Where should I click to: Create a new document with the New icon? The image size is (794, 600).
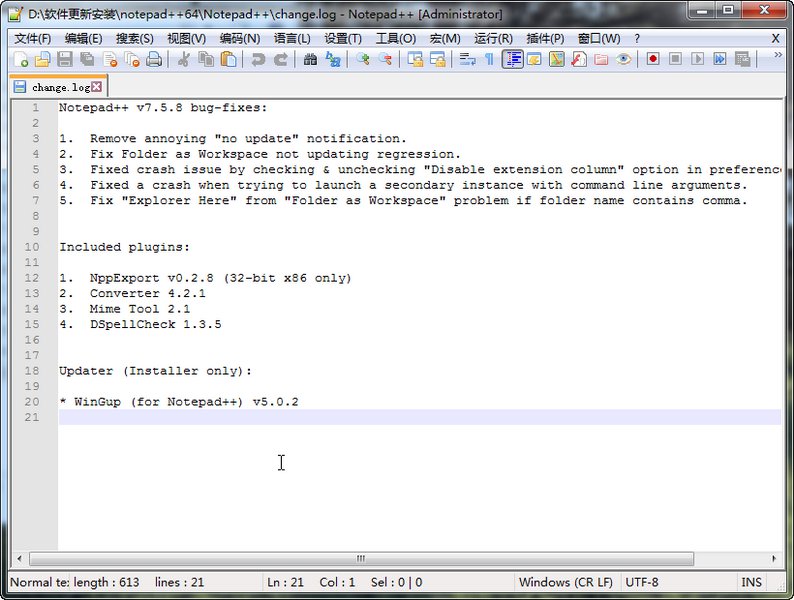(x=21, y=59)
